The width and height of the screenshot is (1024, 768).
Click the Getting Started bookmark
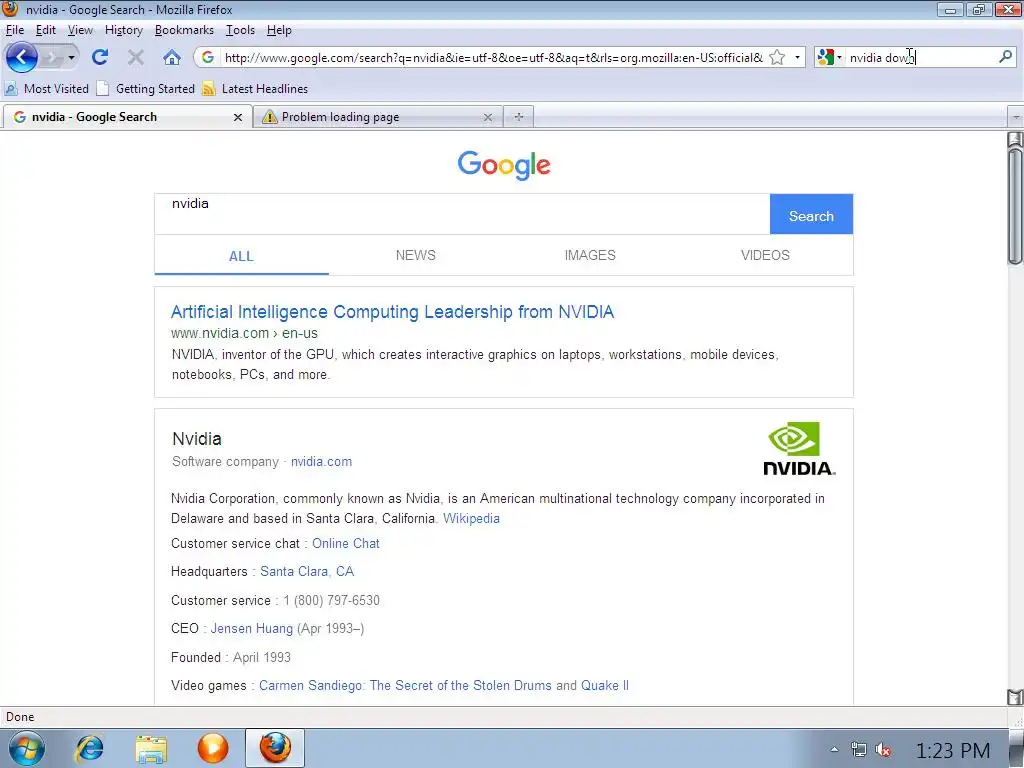point(146,89)
